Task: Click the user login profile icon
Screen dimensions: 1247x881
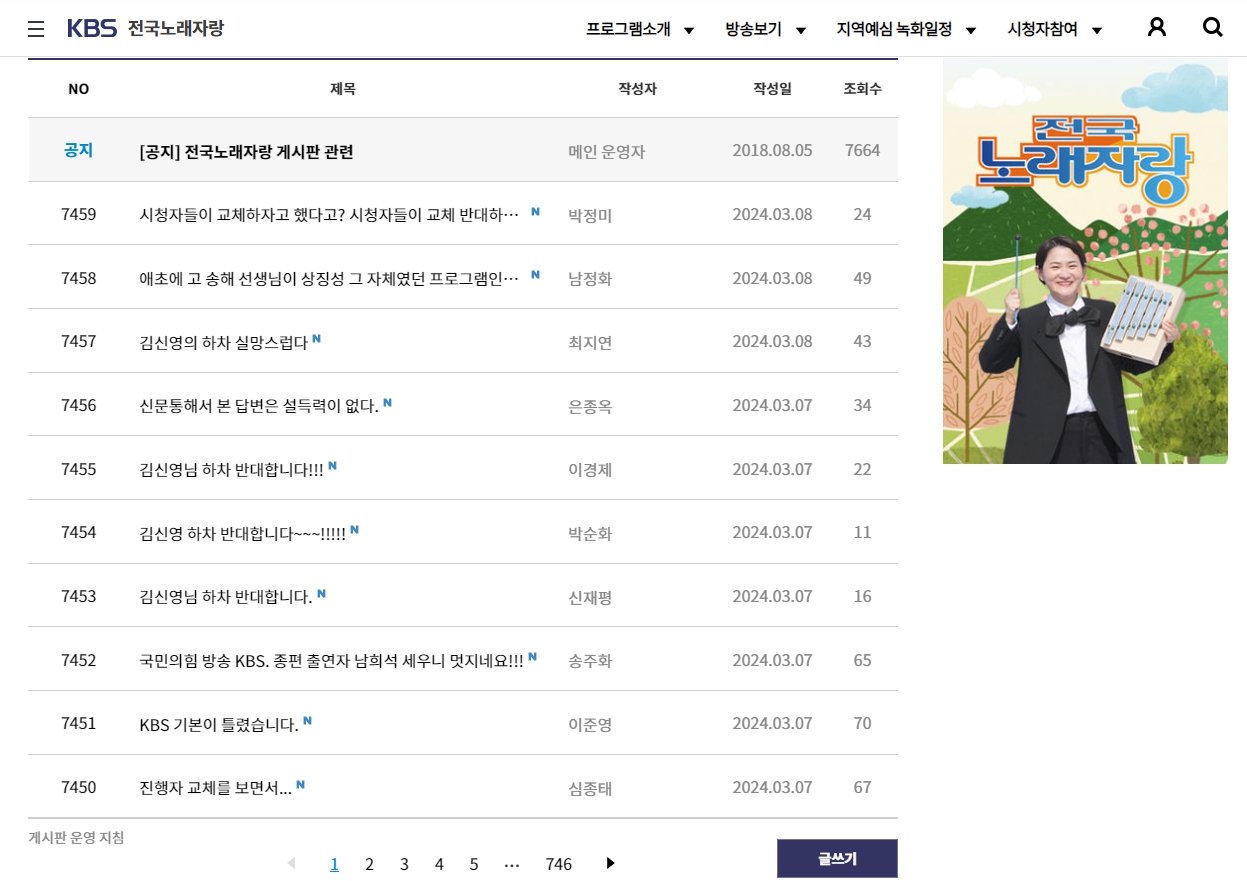Action: [x=1157, y=28]
